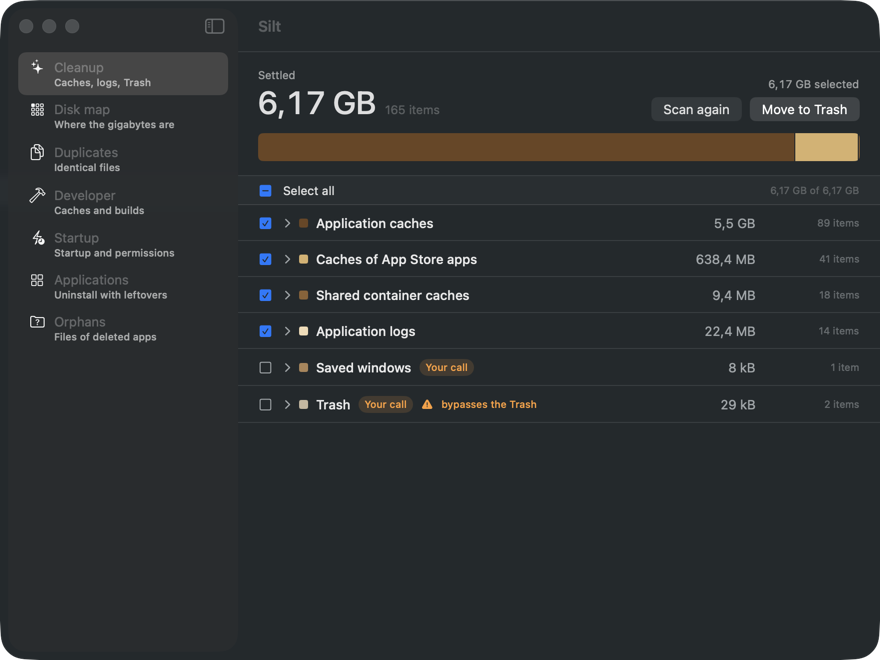The image size is (880, 660).
Task: Expand the Trash row chevron
Action: [x=287, y=405]
